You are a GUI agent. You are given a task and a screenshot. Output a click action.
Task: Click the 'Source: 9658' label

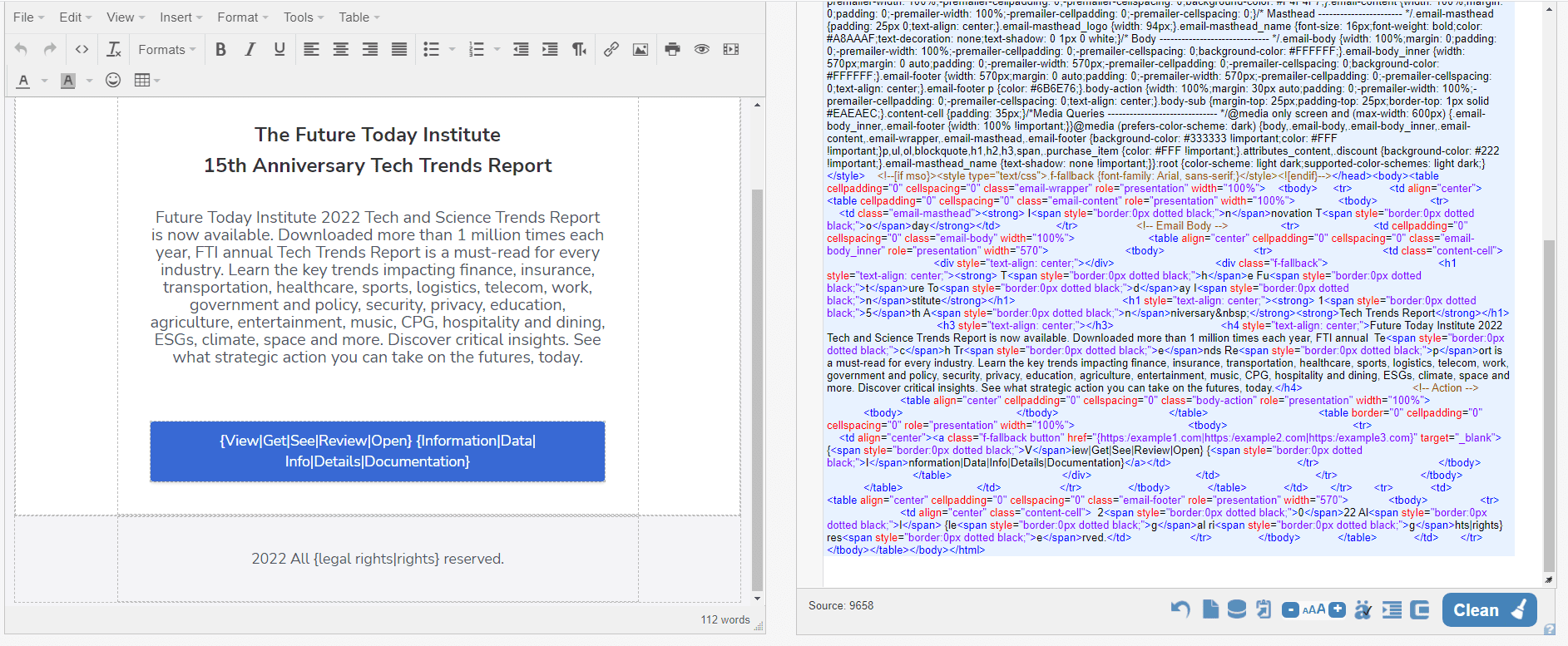(841, 605)
